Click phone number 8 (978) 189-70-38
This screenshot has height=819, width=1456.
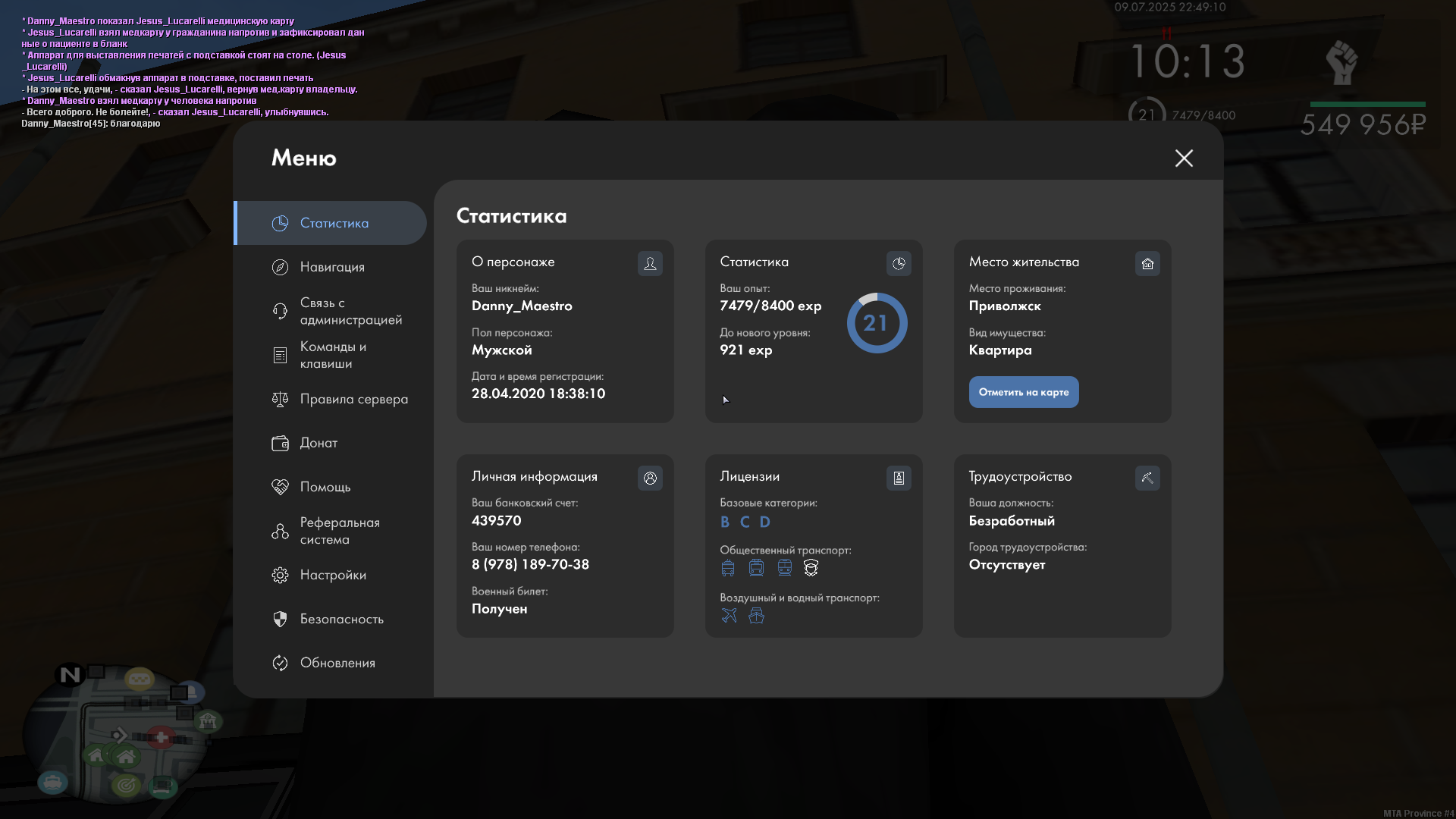click(530, 565)
